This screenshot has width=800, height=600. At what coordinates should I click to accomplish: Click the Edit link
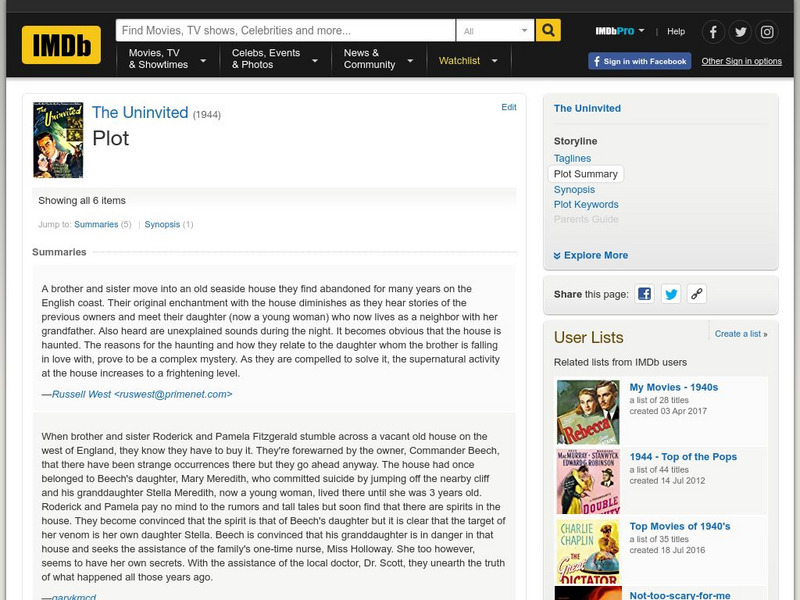(509, 107)
